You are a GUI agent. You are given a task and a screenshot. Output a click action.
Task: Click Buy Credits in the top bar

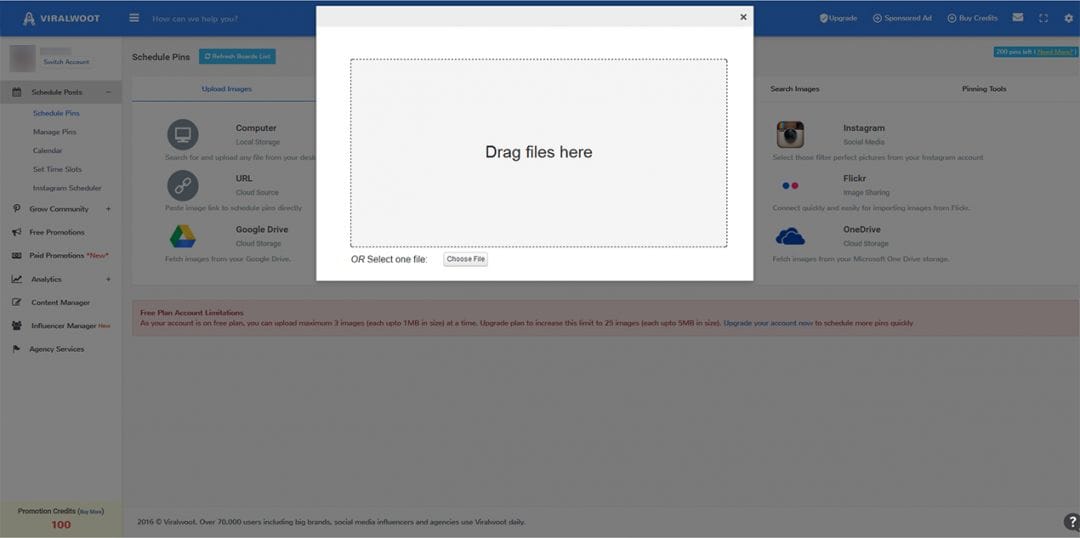(x=973, y=19)
